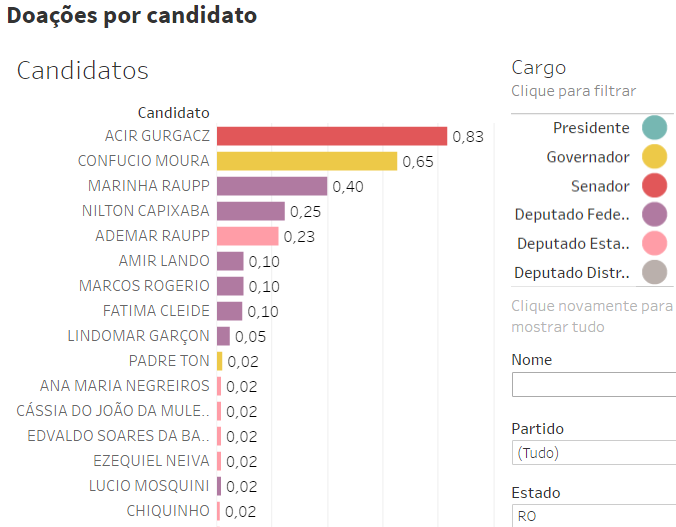Select the CONFUCIO MOURA yellow bar
Viewport: 676px width, 527px height.
(306, 161)
